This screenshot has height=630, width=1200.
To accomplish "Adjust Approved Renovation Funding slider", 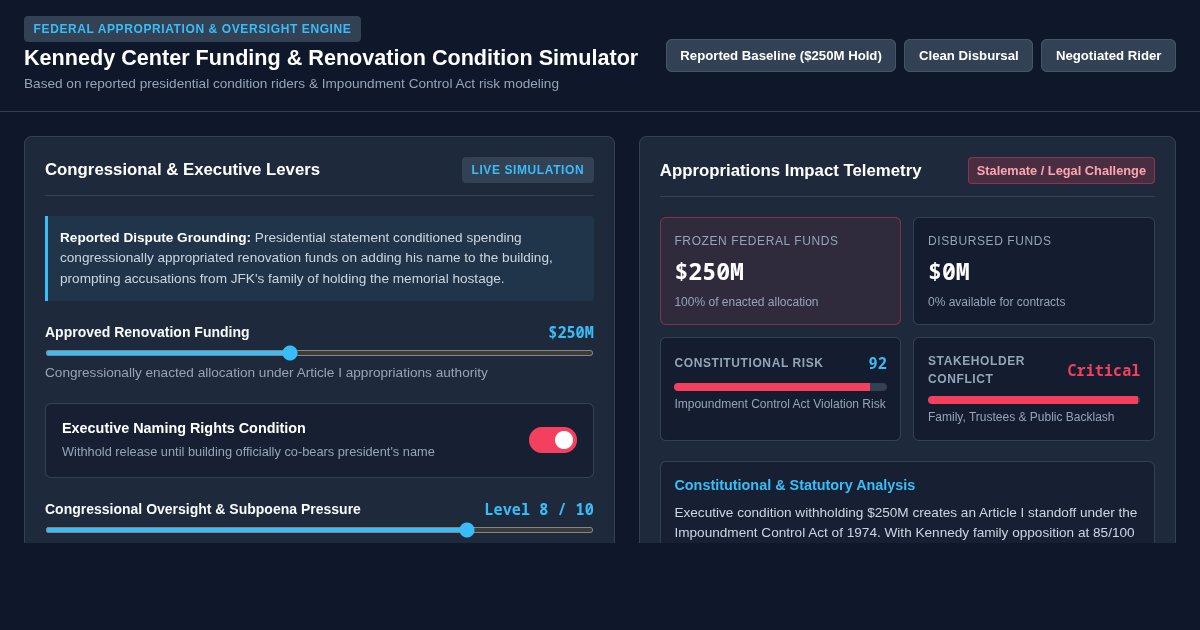I will click(319, 353).
